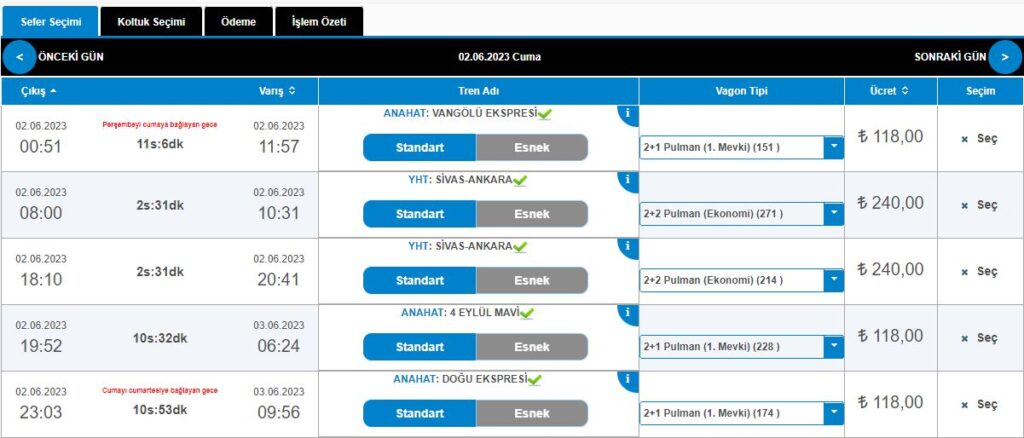
Task: Select Standart fare for 4 Eylül Mavi
Action: [419, 347]
